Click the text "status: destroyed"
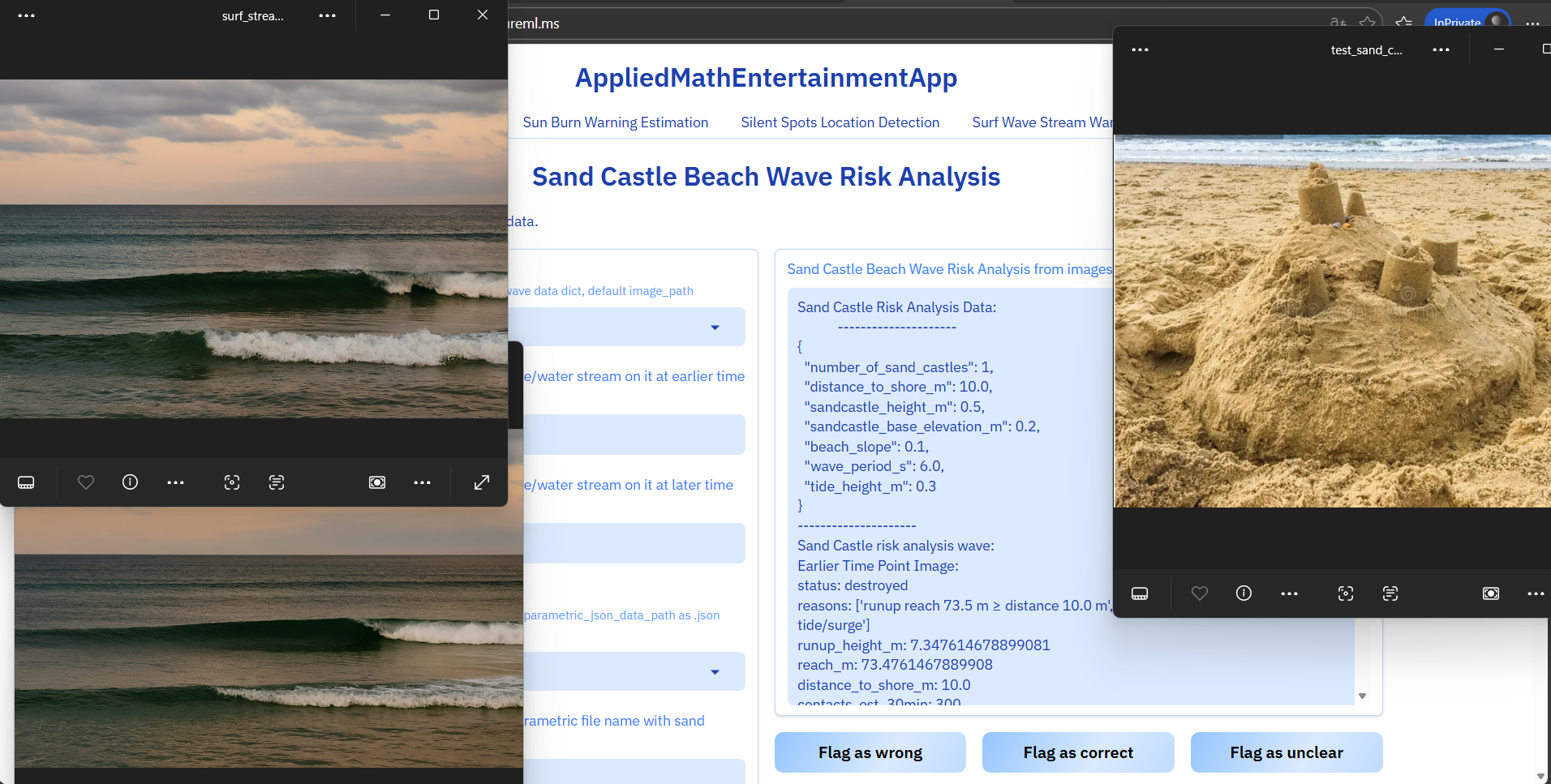The width and height of the screenshot is (1551, 784). click(x=853, y=585)
